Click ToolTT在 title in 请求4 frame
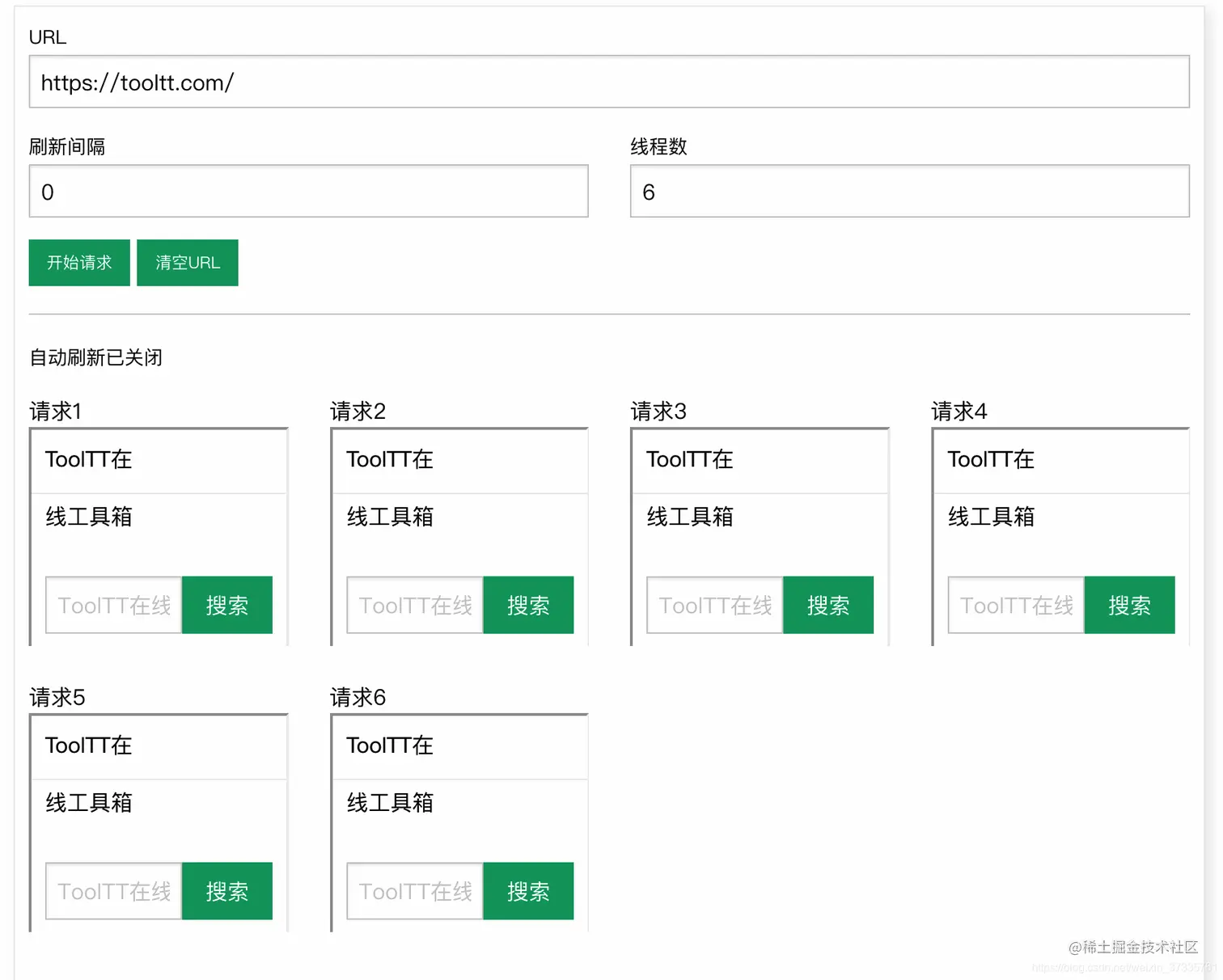Image resolution: width=1223 pixels, height=980 pixels. [991, 459]
